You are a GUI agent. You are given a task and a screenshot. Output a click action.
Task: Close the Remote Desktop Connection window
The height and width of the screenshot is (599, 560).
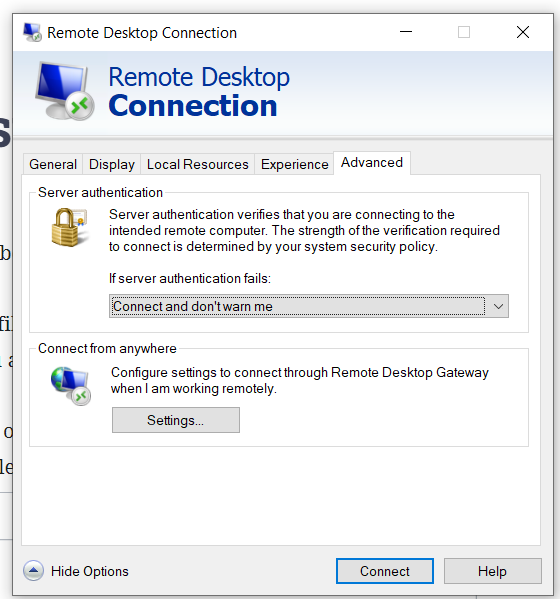pos(523,32)
